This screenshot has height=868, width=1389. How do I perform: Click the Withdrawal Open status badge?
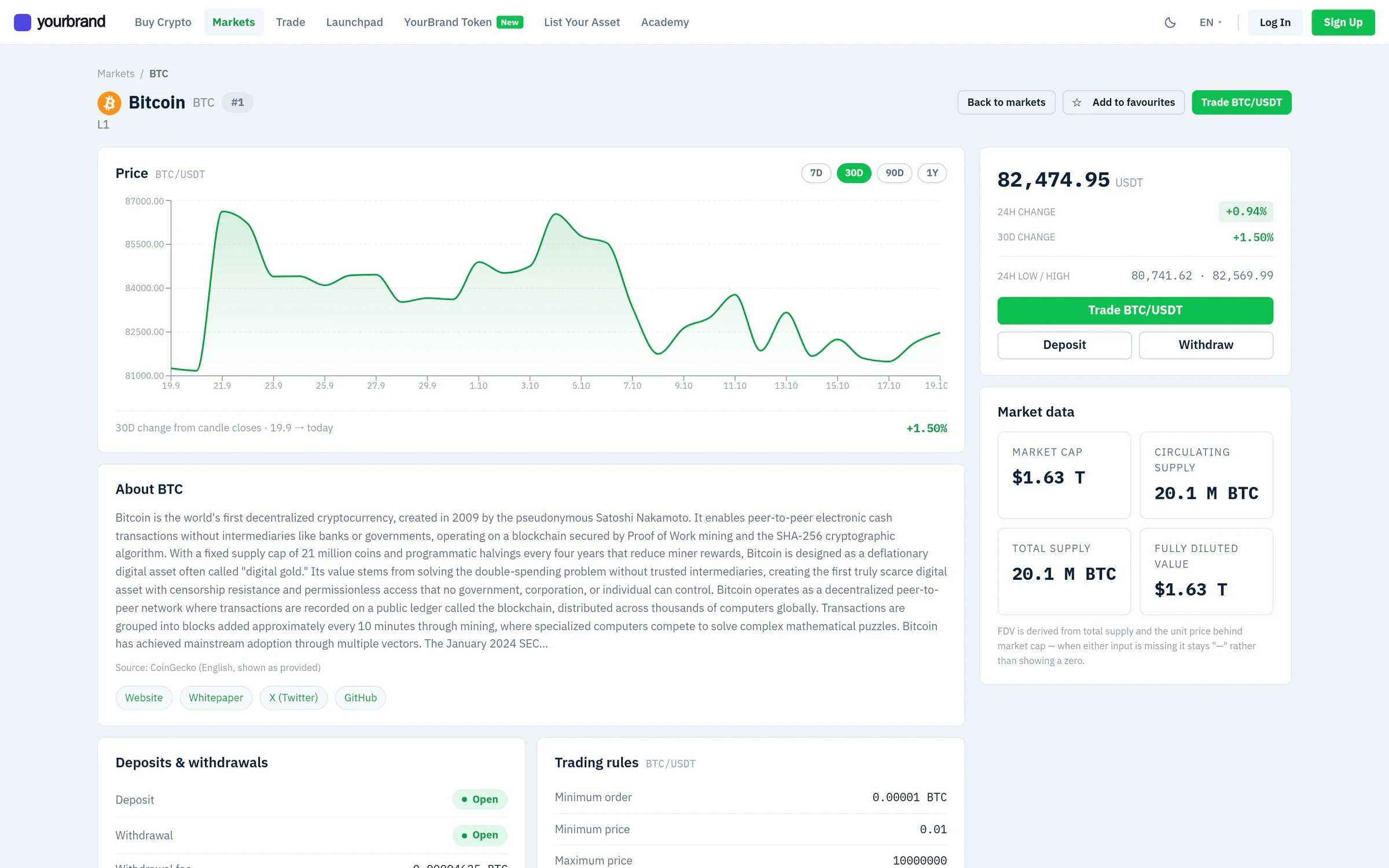(480, 836)
